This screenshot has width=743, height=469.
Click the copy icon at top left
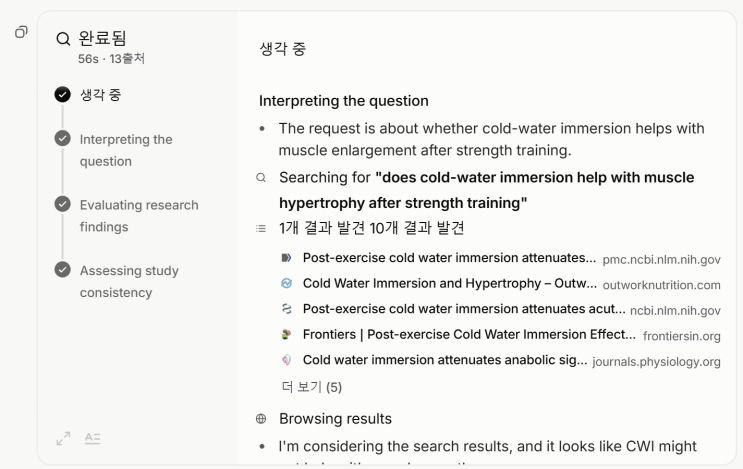coord(21,33)
